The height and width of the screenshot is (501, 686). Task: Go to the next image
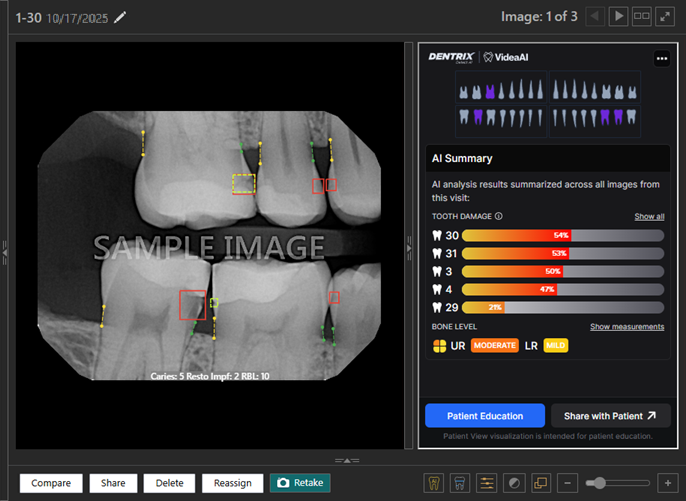pos(619,16)
